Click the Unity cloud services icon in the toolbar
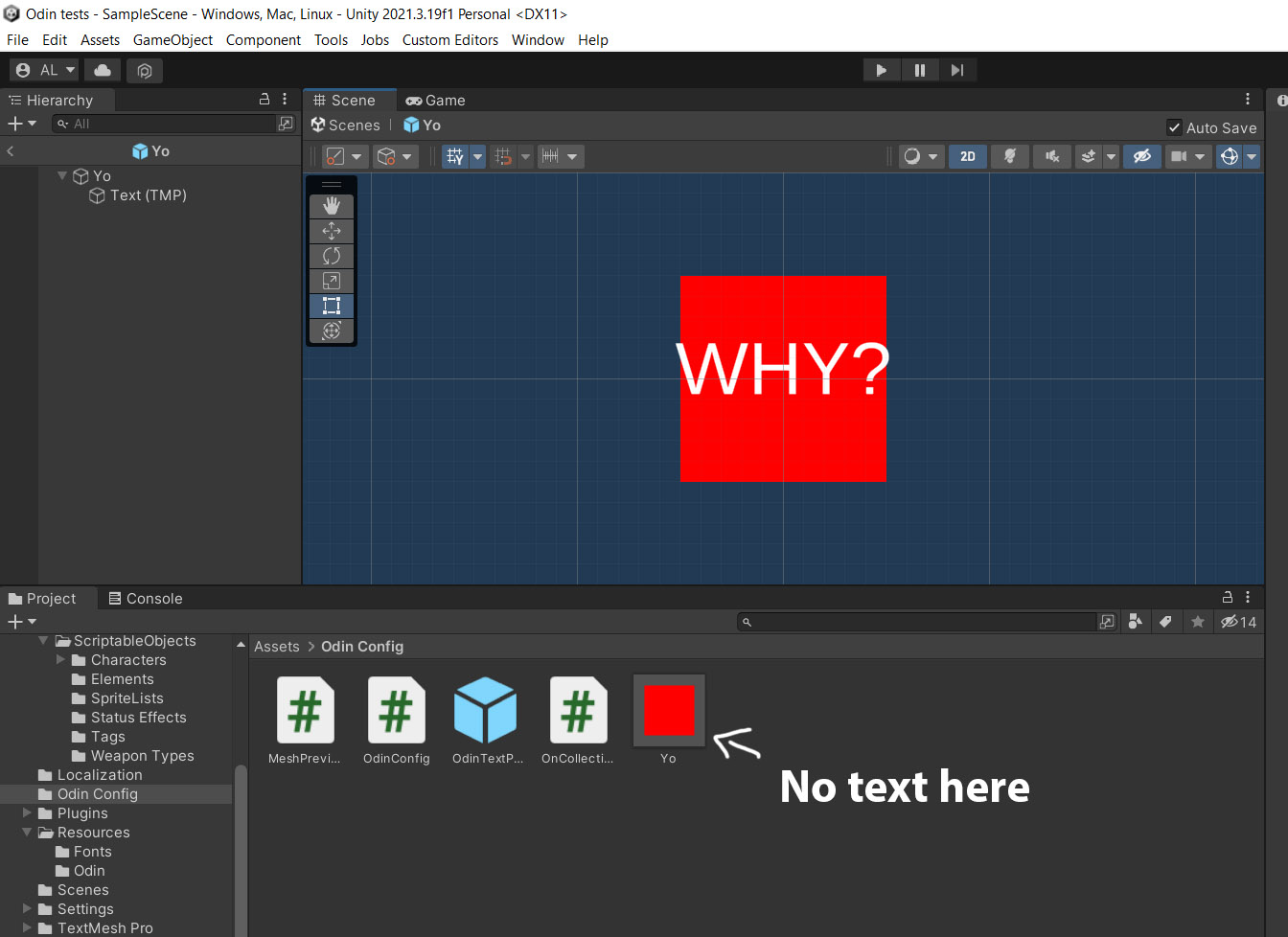1288x937 pixels. pos(102,70)
